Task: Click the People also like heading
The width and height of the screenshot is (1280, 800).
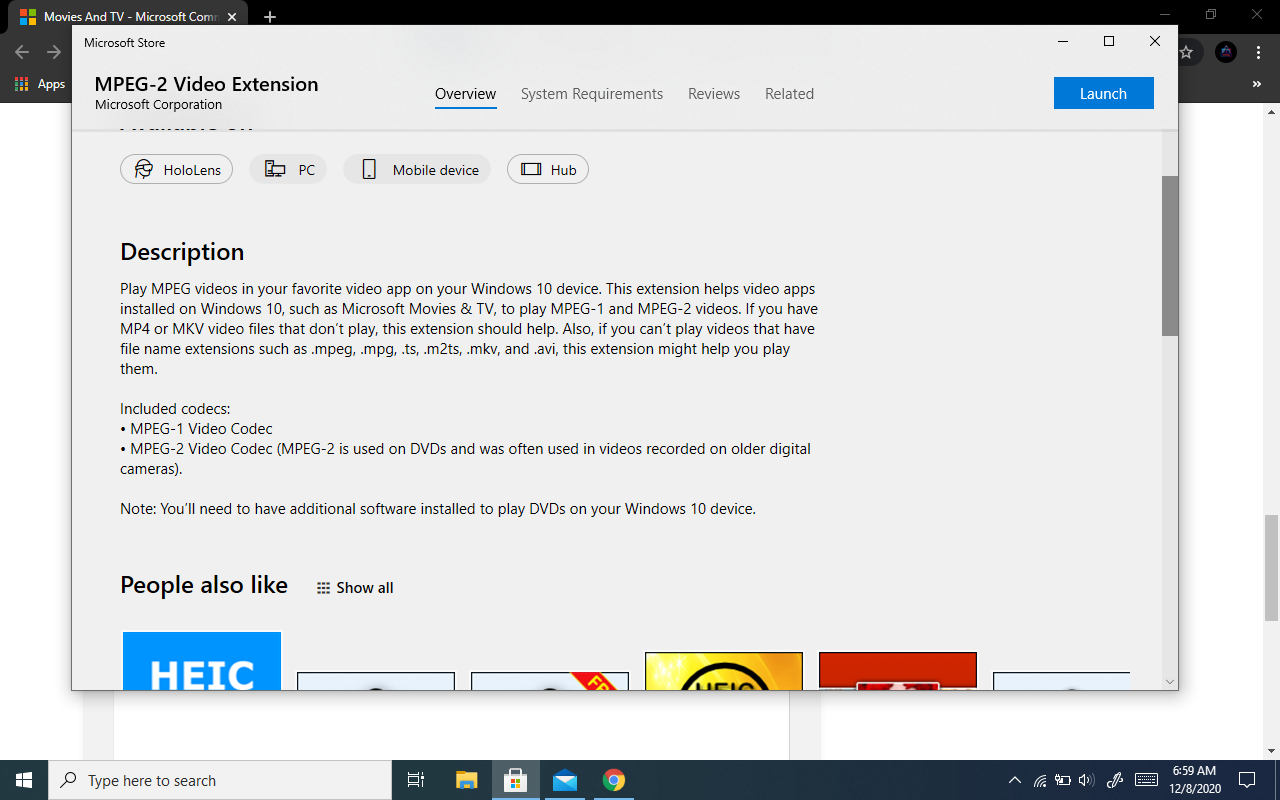Action: pyautogui.click(x=204, y=585)
